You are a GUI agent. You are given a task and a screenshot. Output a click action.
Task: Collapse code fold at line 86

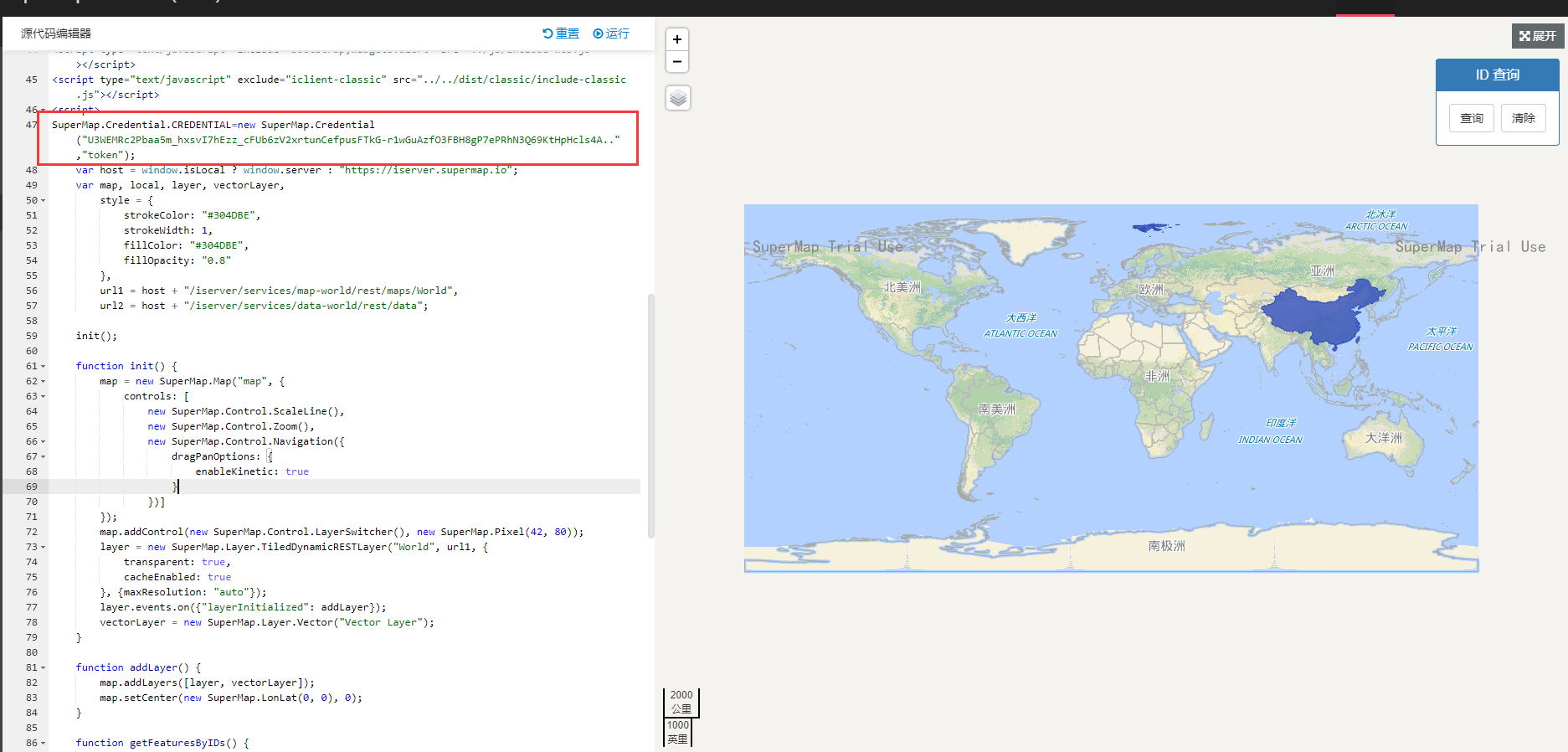(44, 743)
